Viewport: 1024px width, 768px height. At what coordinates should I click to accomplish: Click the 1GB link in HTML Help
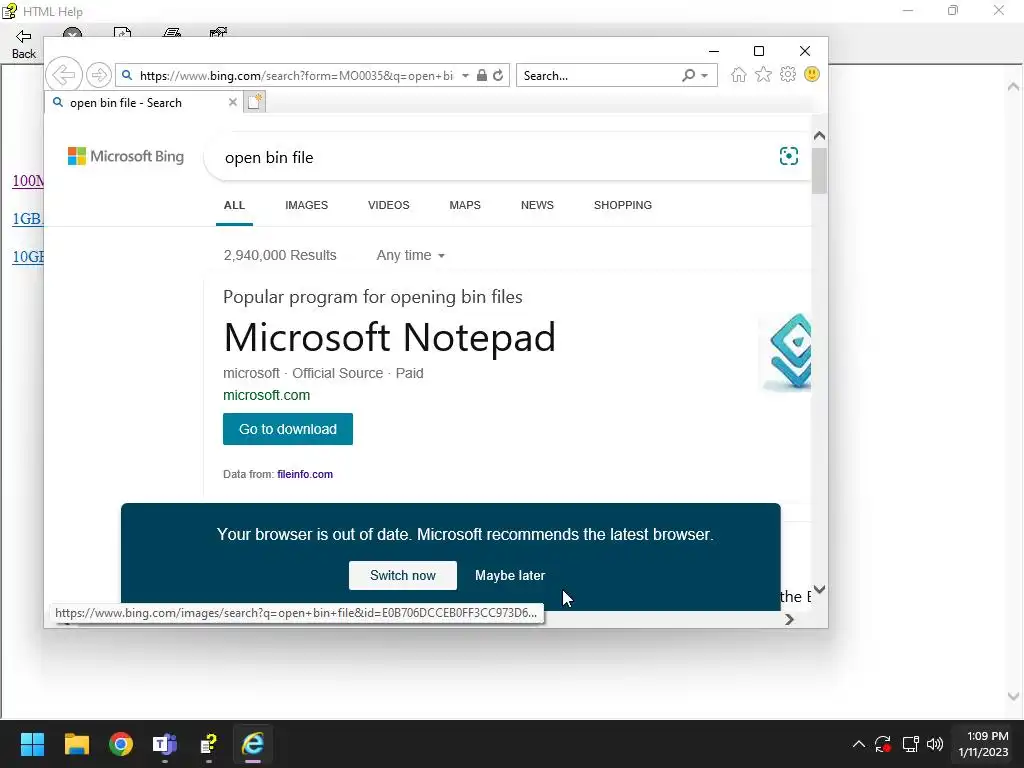tap(27, 219)
